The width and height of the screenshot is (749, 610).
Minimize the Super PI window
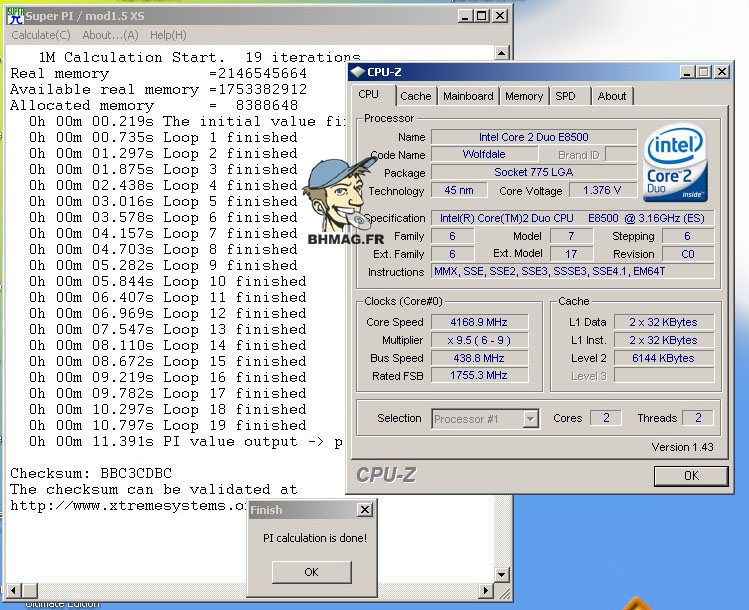[465, 16]
